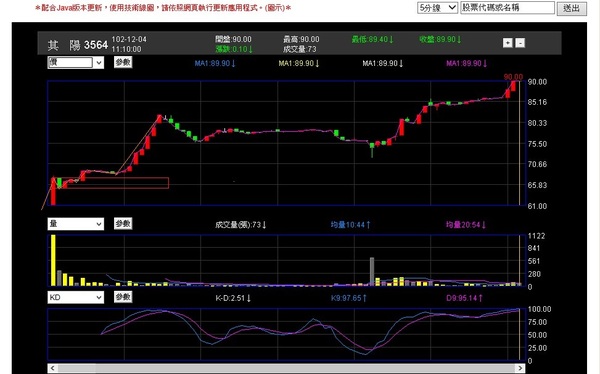Click the minus zoom-out button in header

[x=520, y=43]
